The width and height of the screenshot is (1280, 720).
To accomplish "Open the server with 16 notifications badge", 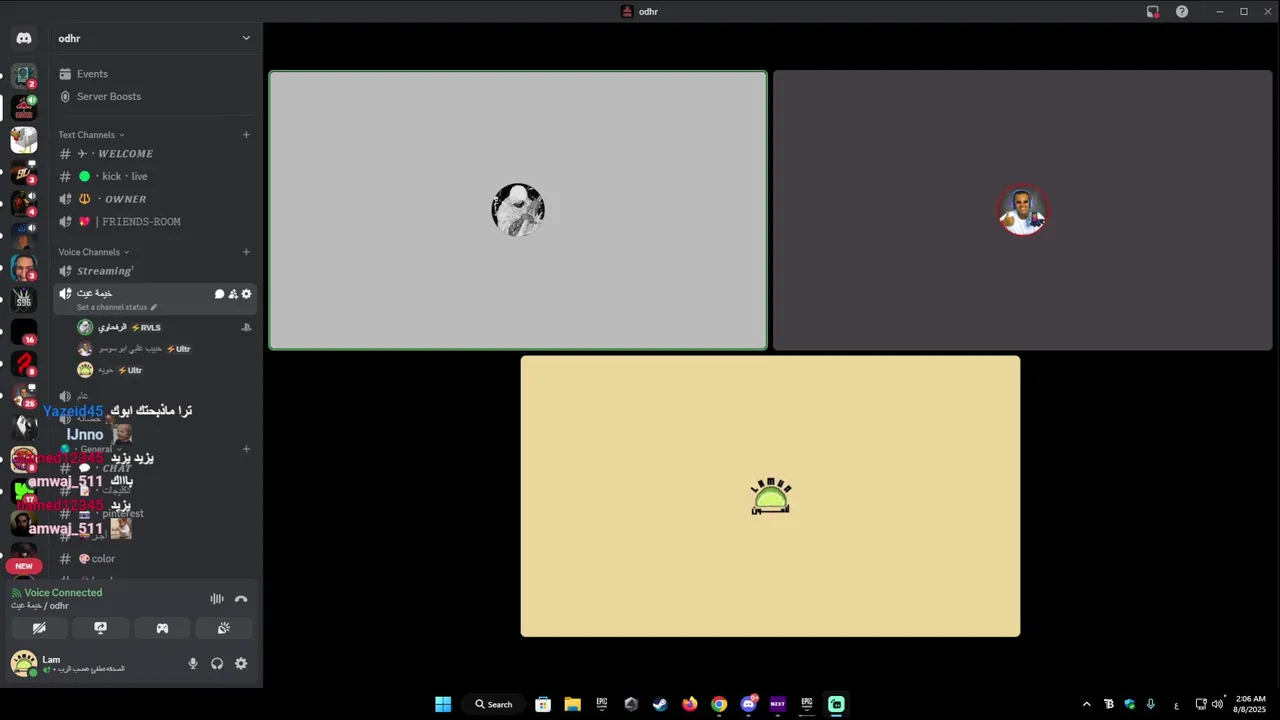I will pyautogui.click(x=24, y=331).
